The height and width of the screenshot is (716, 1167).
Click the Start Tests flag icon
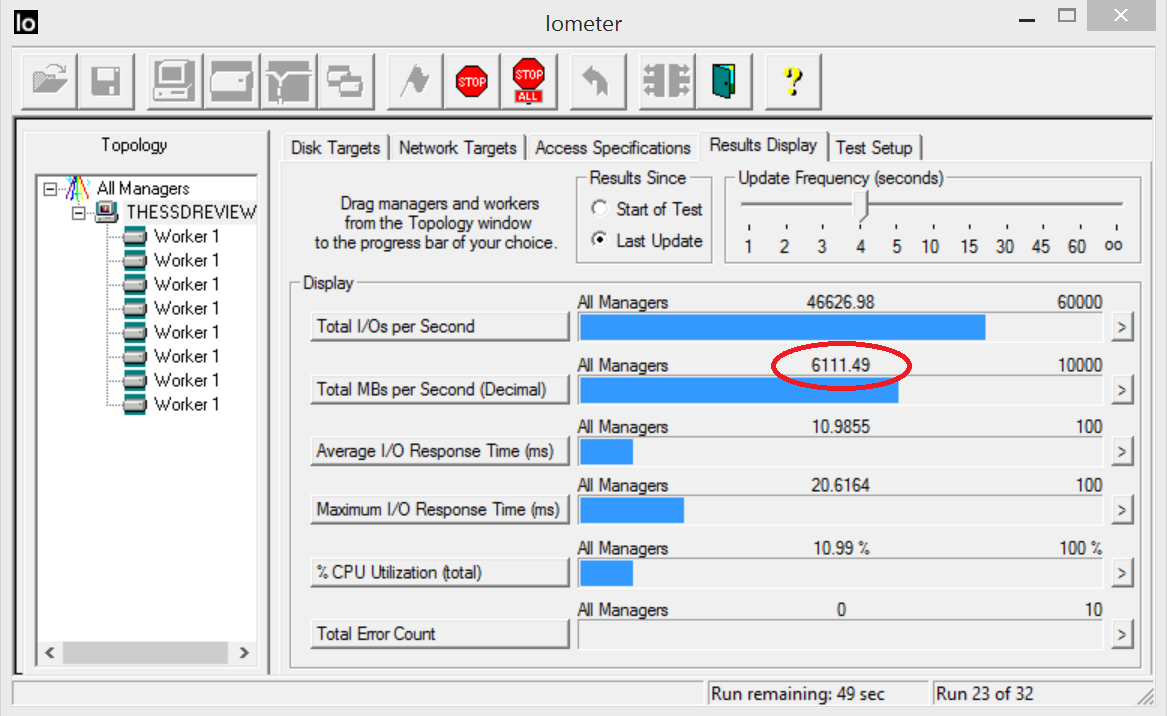pyautogui.click(x=414, y=81)
